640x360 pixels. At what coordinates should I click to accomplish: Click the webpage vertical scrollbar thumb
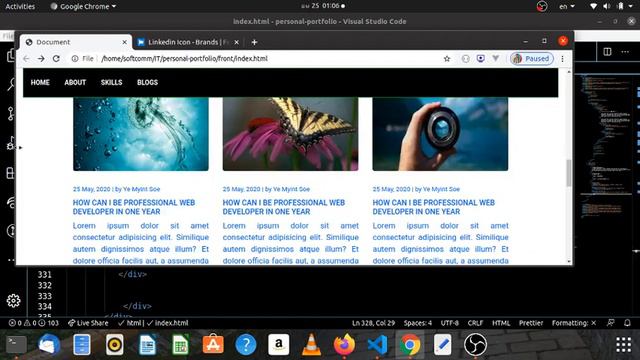568,173
